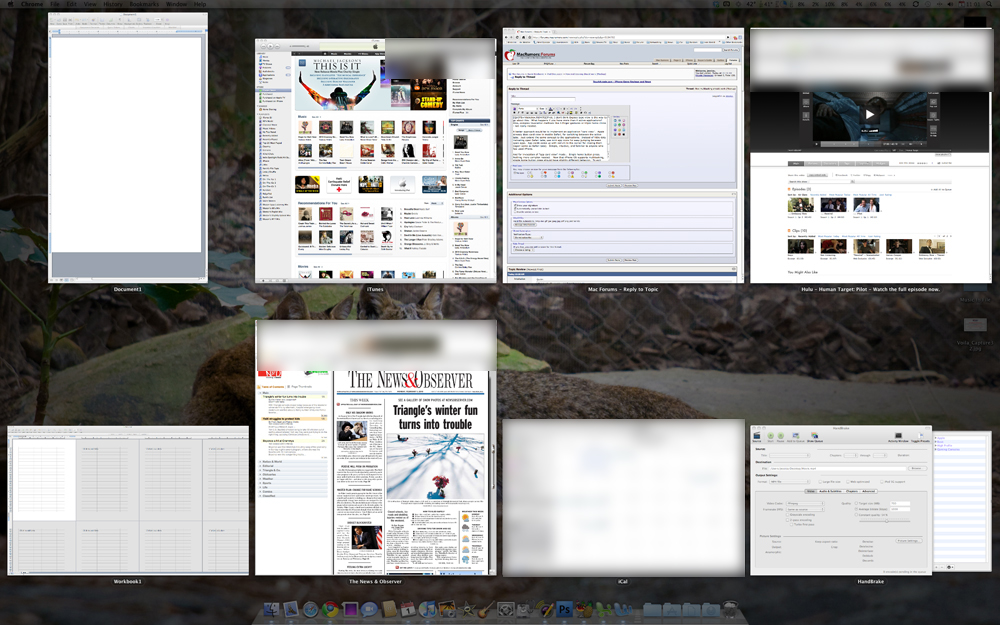Open HandBrake's Format dropdown
1000x625 pixels.
click(x=790, y=482)
